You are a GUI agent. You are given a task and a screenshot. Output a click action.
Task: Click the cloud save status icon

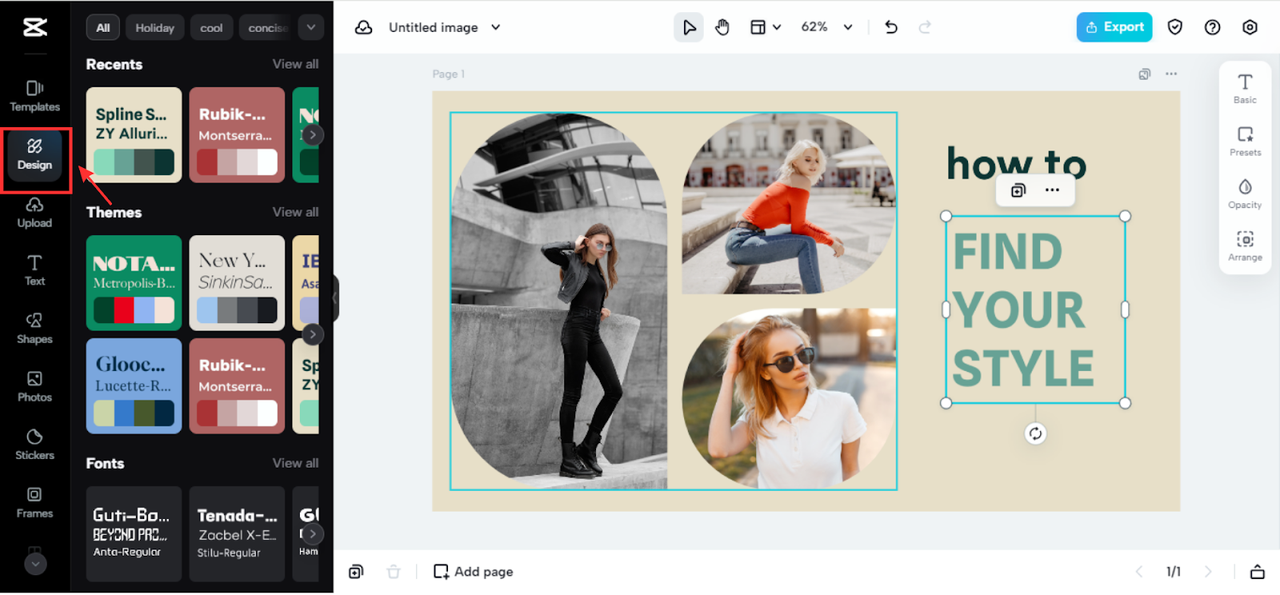coord(364,27)
